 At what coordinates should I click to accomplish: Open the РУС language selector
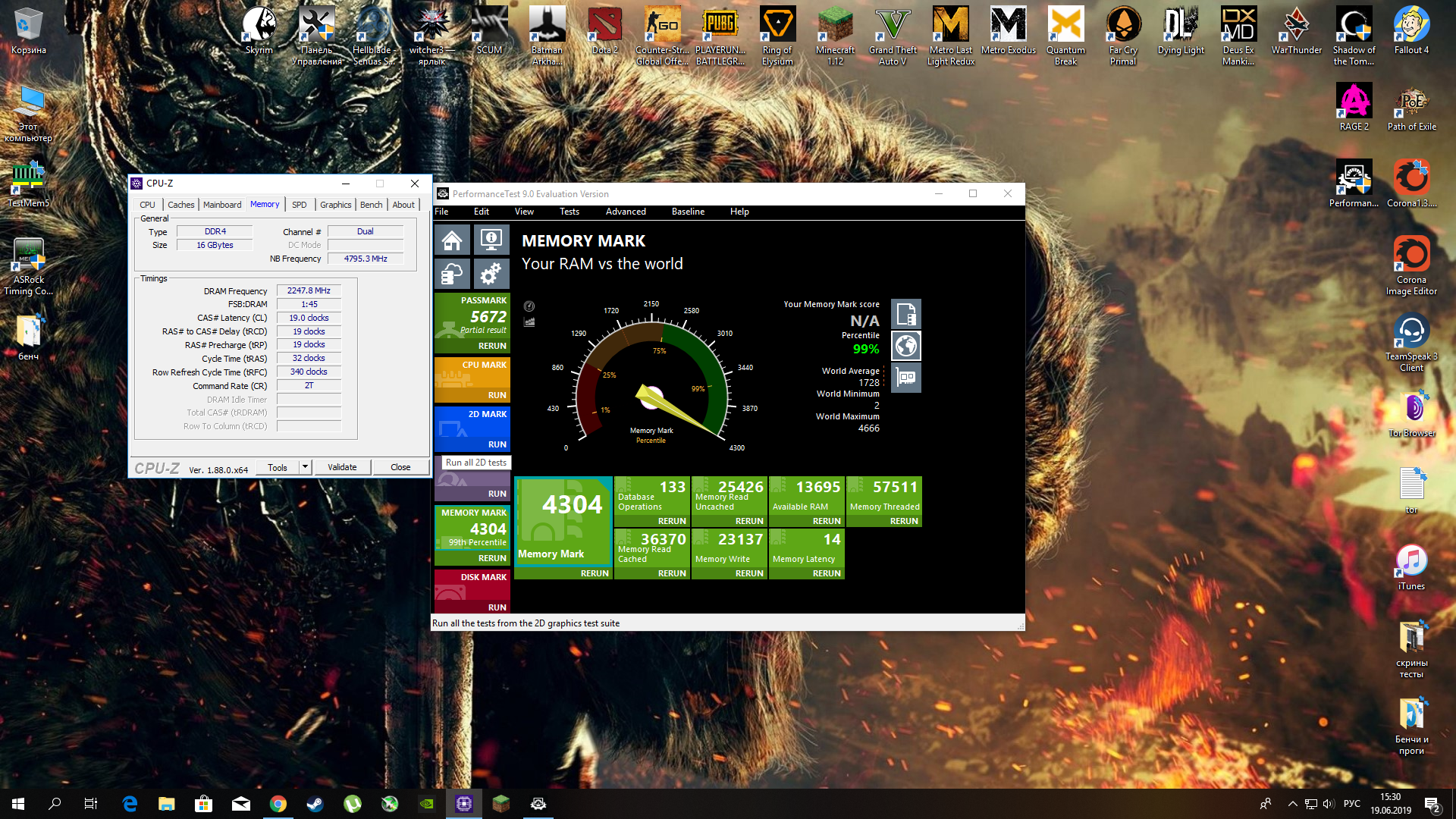[1351, 804]
